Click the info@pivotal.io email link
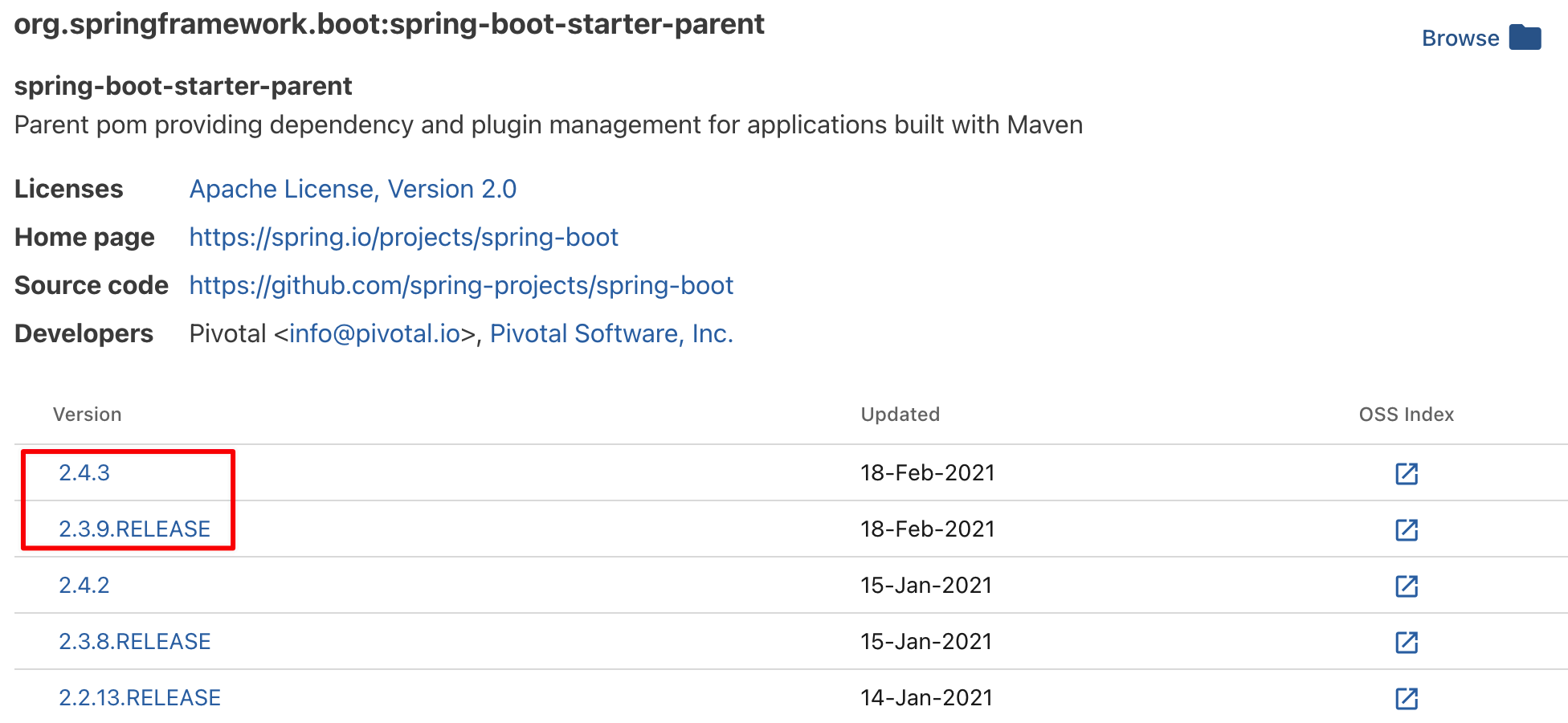 point(374,333)
